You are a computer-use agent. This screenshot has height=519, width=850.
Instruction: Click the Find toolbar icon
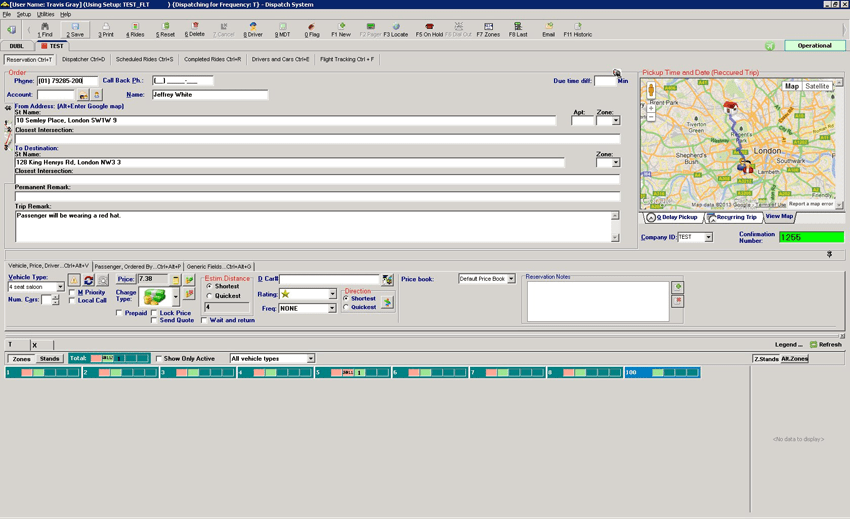45,30
